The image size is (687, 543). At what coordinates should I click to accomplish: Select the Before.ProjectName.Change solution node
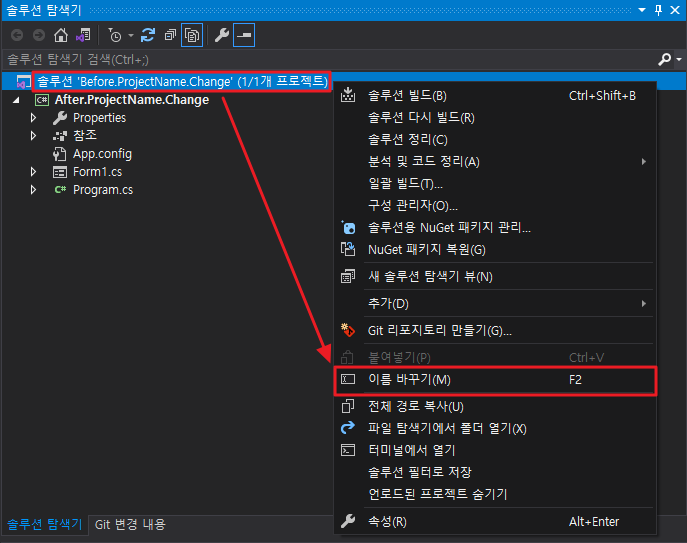pyautogui.click(x=182, y=82)
